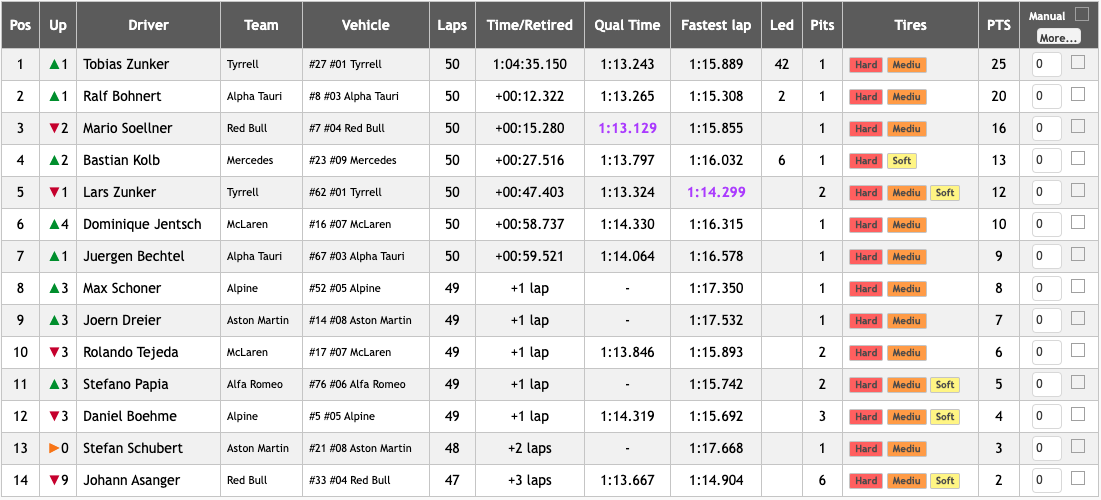The height and width of the screenshot is (500, 1101).
Task: Sort table by the Pos column header
Action: tap(20, 25)
